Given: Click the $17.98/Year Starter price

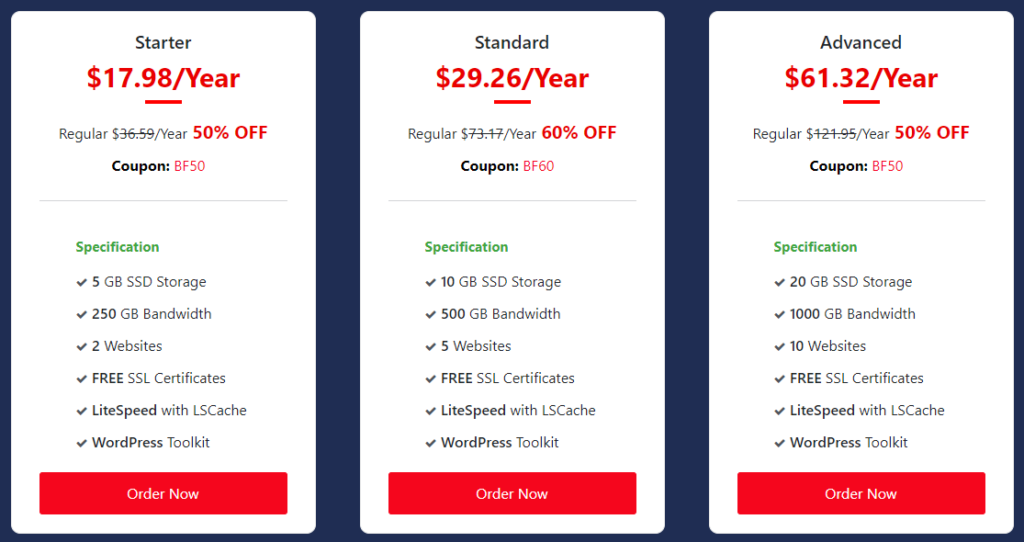Looking at the screenshot, I should pyautogui.click(x=163, y=78).
